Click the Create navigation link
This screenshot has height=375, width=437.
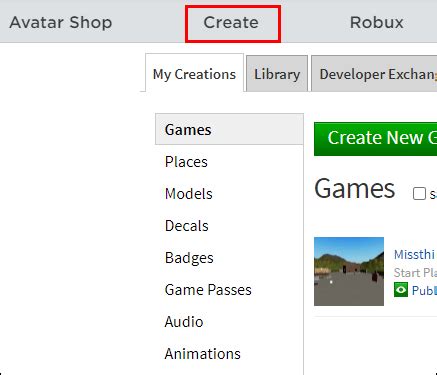pyautogui.click(x=231, y=23)
